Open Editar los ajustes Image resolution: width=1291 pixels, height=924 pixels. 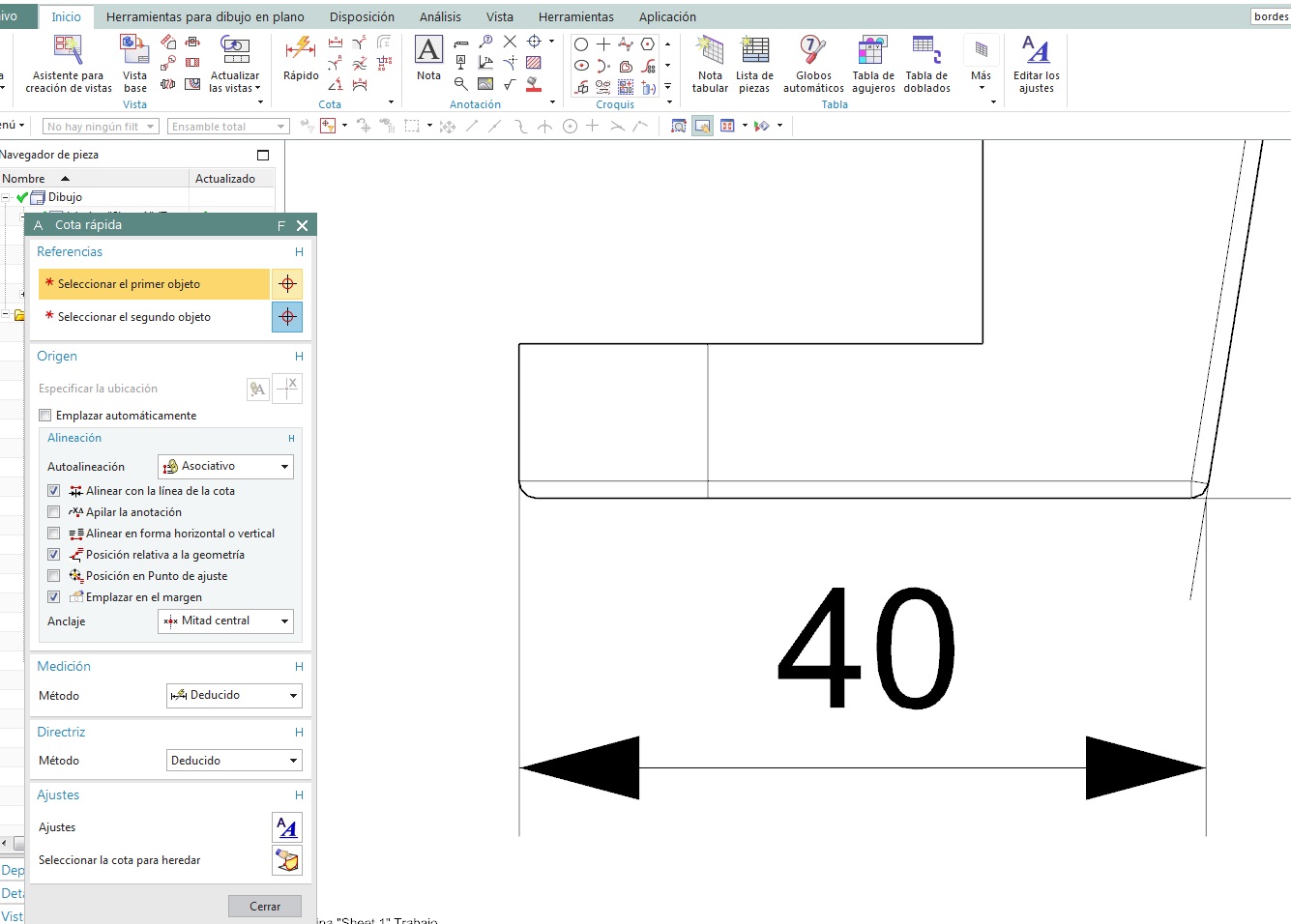pos(1036,64)
